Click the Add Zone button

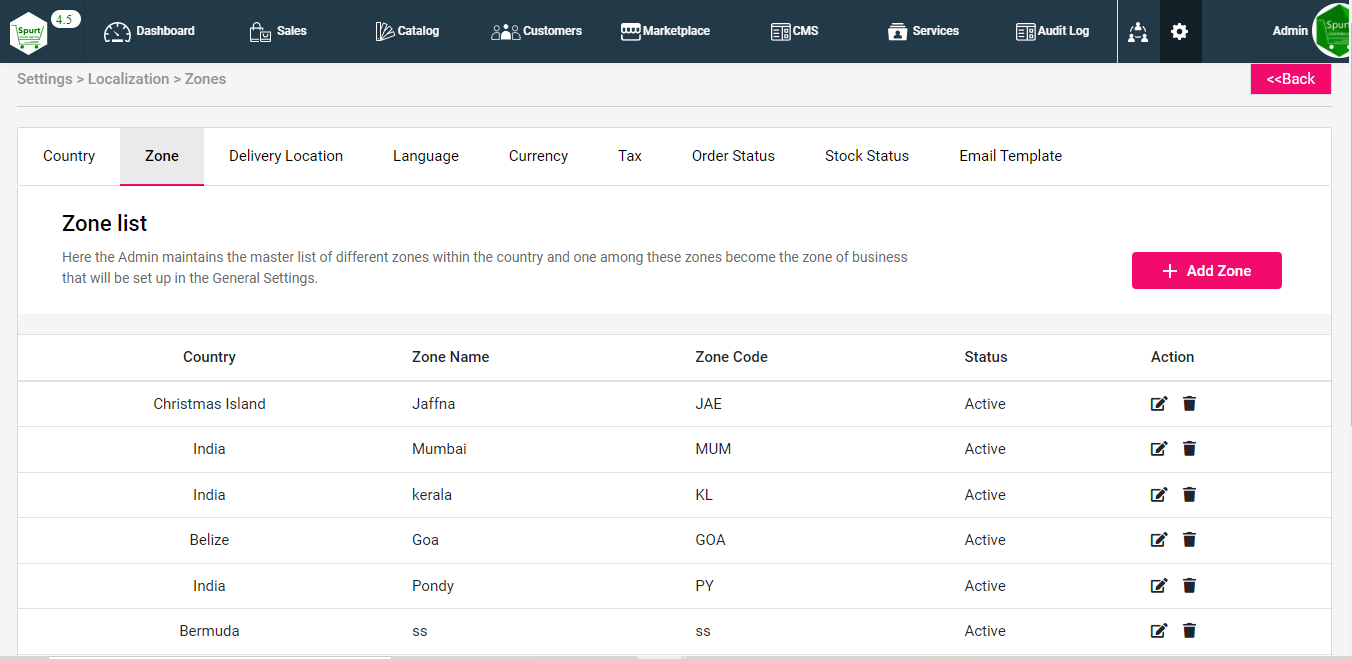(1207, 271)
